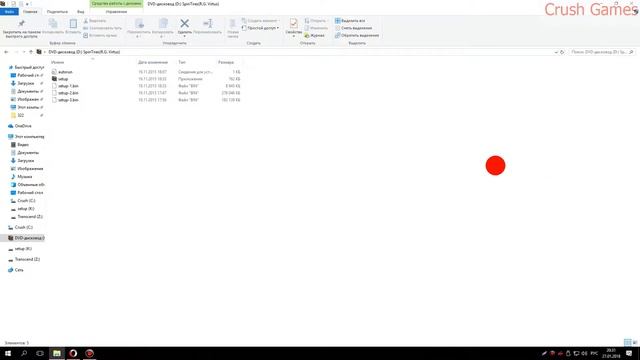Click the Copy ribbon icon

tap(53, 24)
